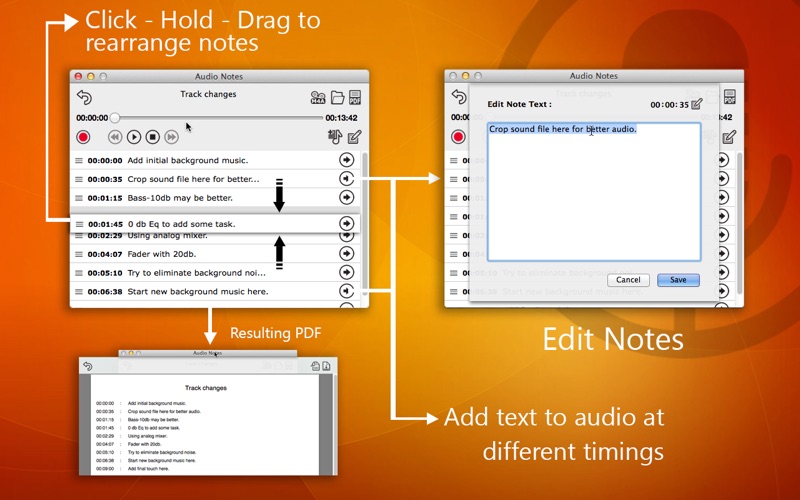The width and height of the screenshot is (800, 500).
Task: Click the drag handle of the 00:00:35 note row
Action: 79,179
